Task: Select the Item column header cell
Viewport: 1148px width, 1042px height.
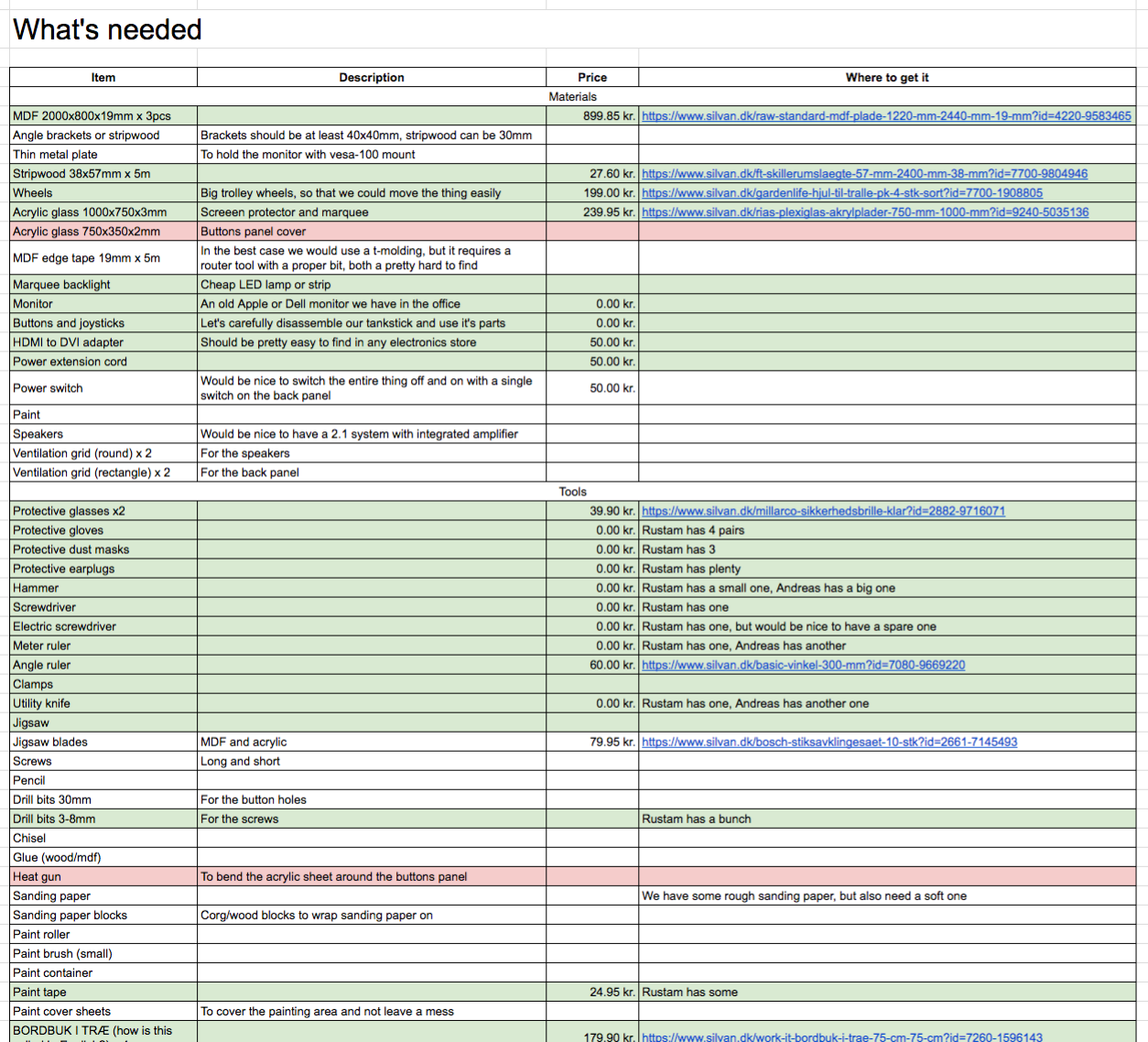Action: (x=103, y=78)
